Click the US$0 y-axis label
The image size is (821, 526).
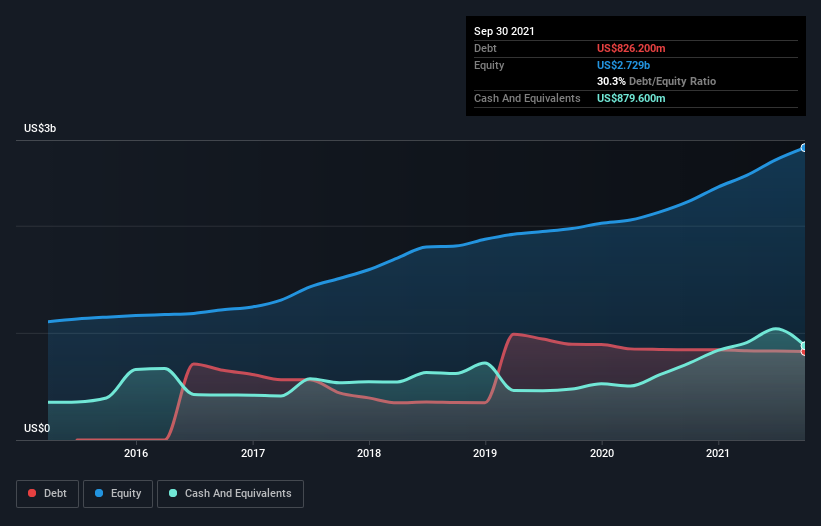(37, 428)
